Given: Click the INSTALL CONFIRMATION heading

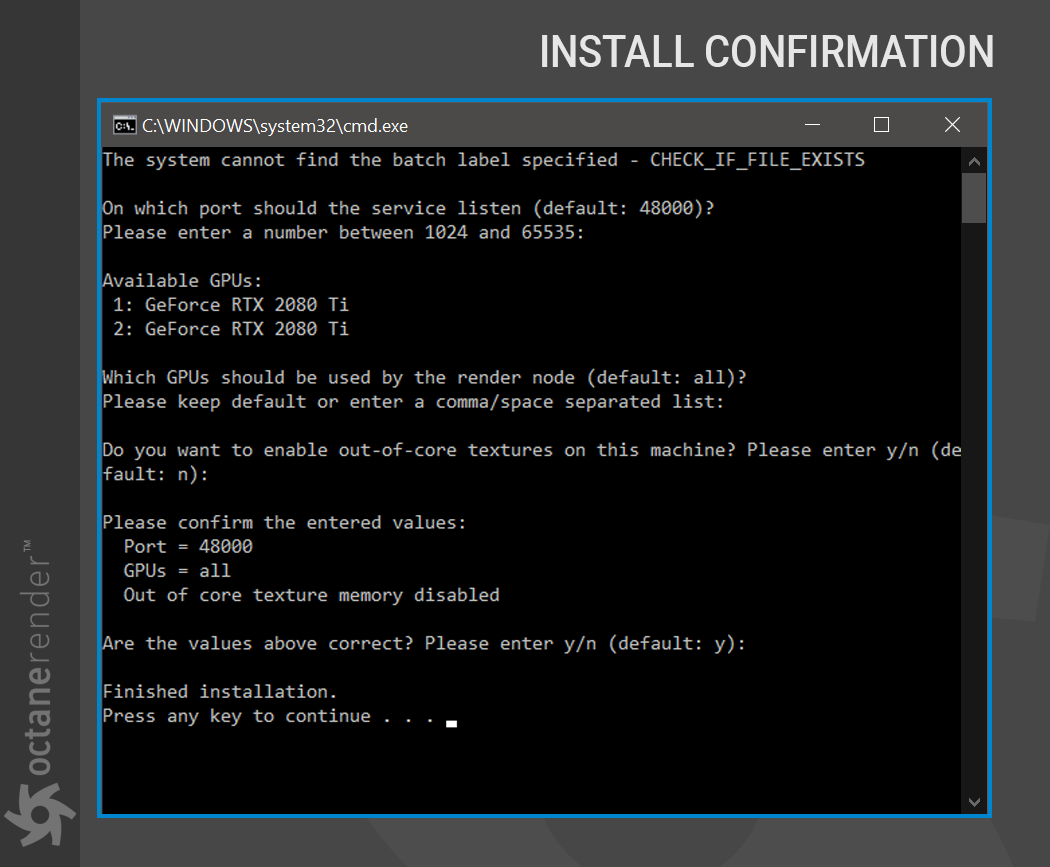Looking at the screenshot, I should pyautogui.click(x=766, y=52).
